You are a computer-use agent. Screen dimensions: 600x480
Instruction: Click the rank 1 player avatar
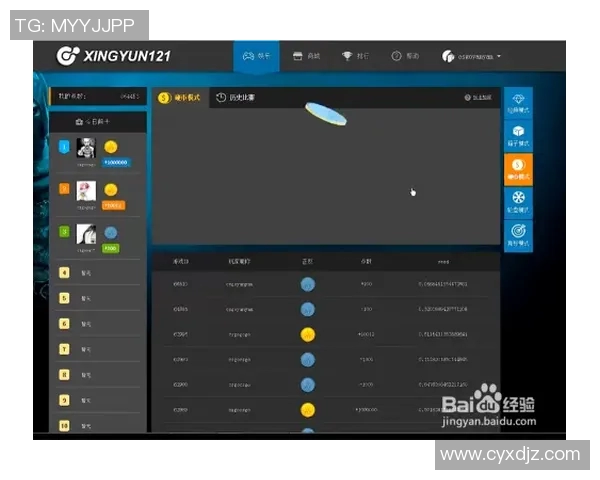coord(86,148)
